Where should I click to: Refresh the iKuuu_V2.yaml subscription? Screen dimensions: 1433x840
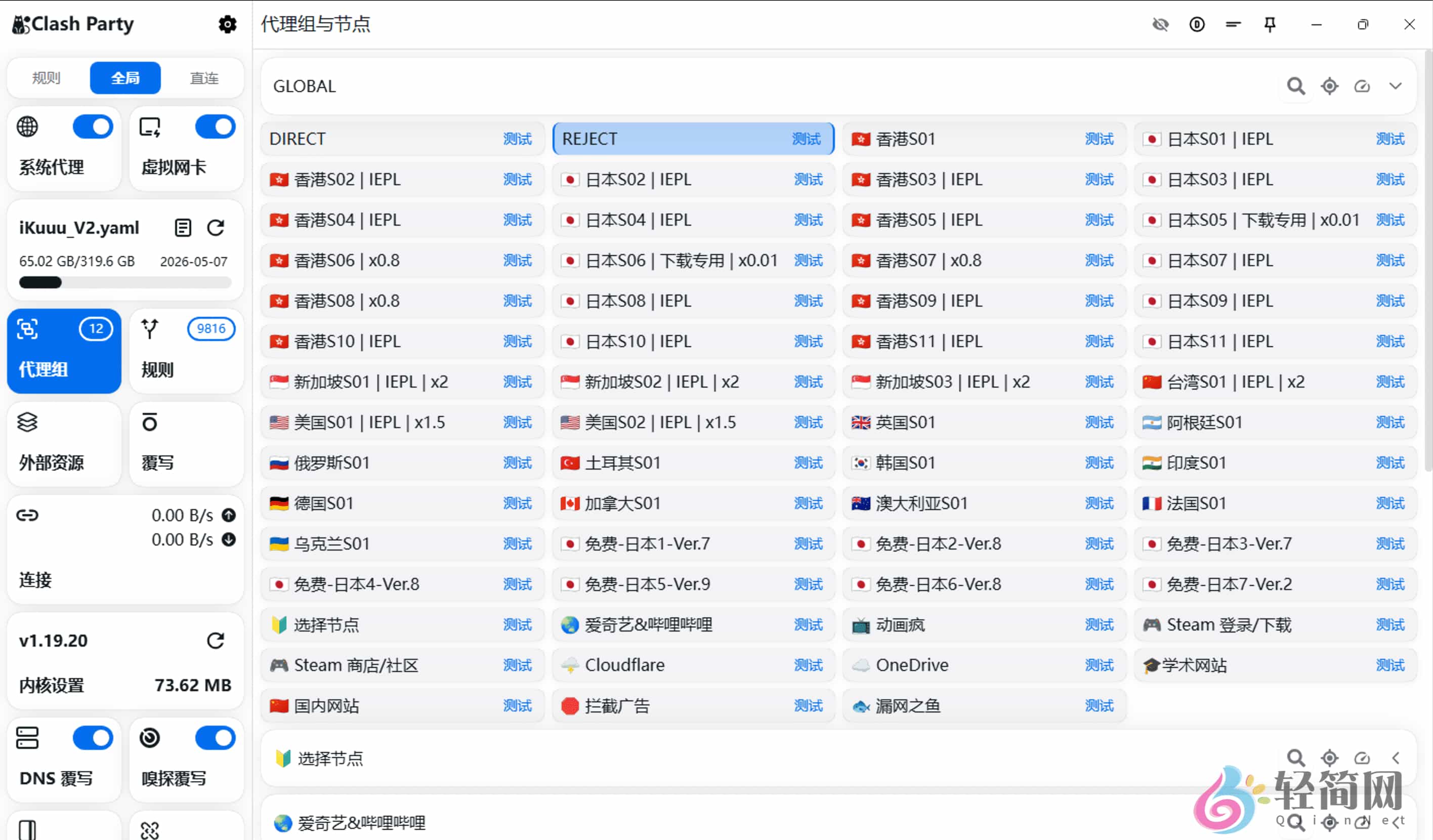(x=216, y=228)
